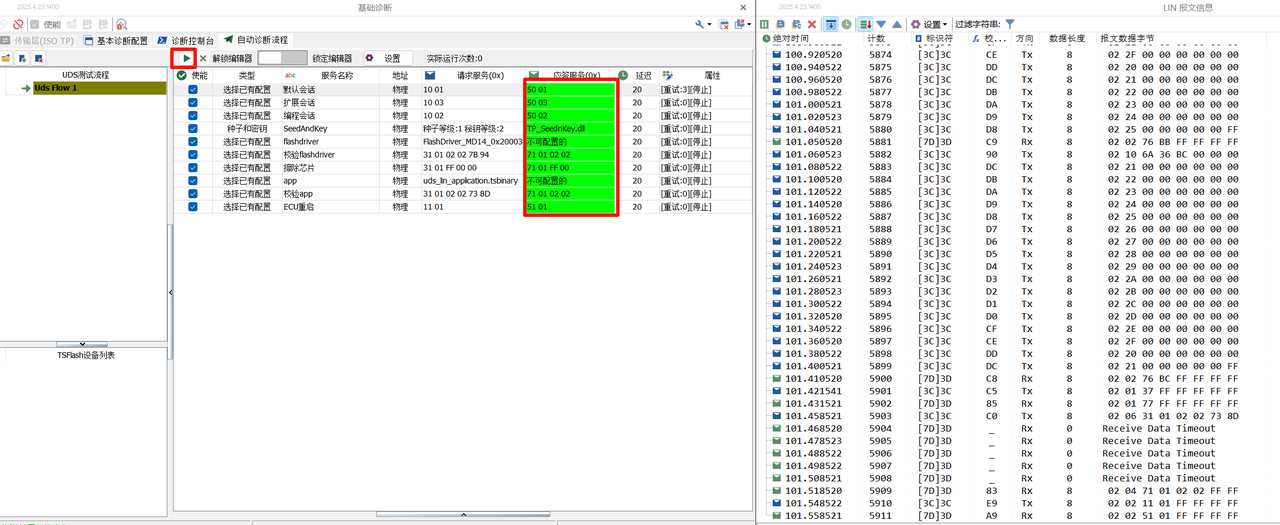1280x525 pixels.
Task: Click the 解锁编辑器 label
Action: pyautogui.click(x=232, y=59)
